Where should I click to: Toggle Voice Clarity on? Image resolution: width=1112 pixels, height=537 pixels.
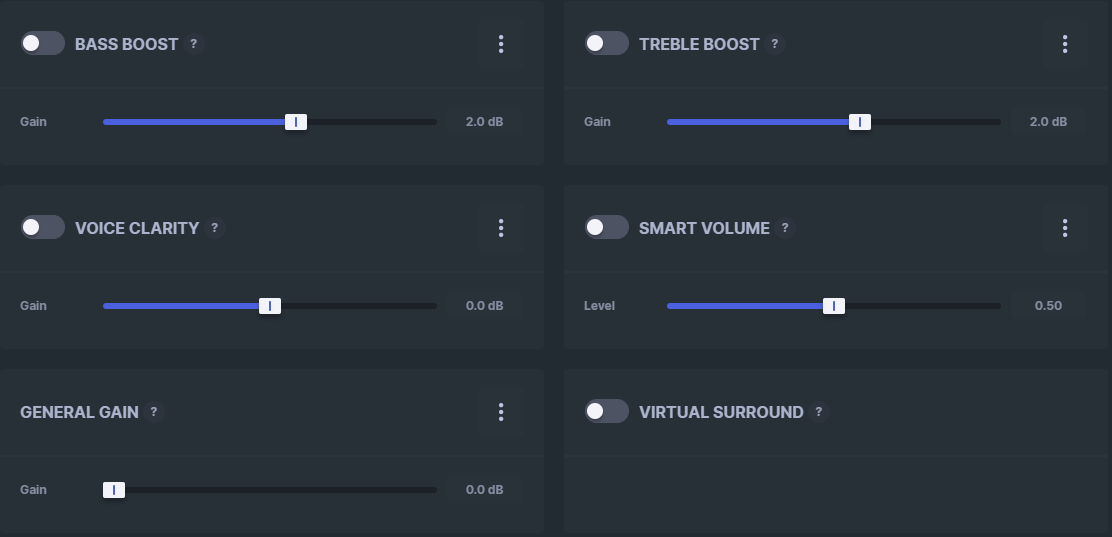(43, 228)
